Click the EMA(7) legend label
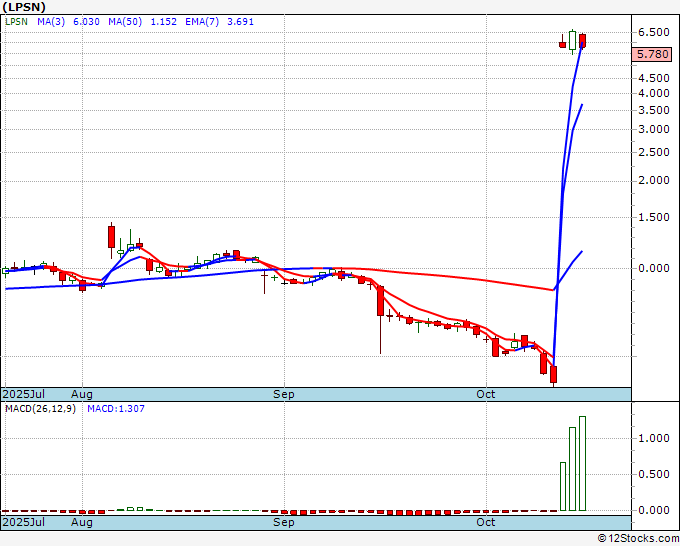680x546 pixels. [x=202, y=22]
